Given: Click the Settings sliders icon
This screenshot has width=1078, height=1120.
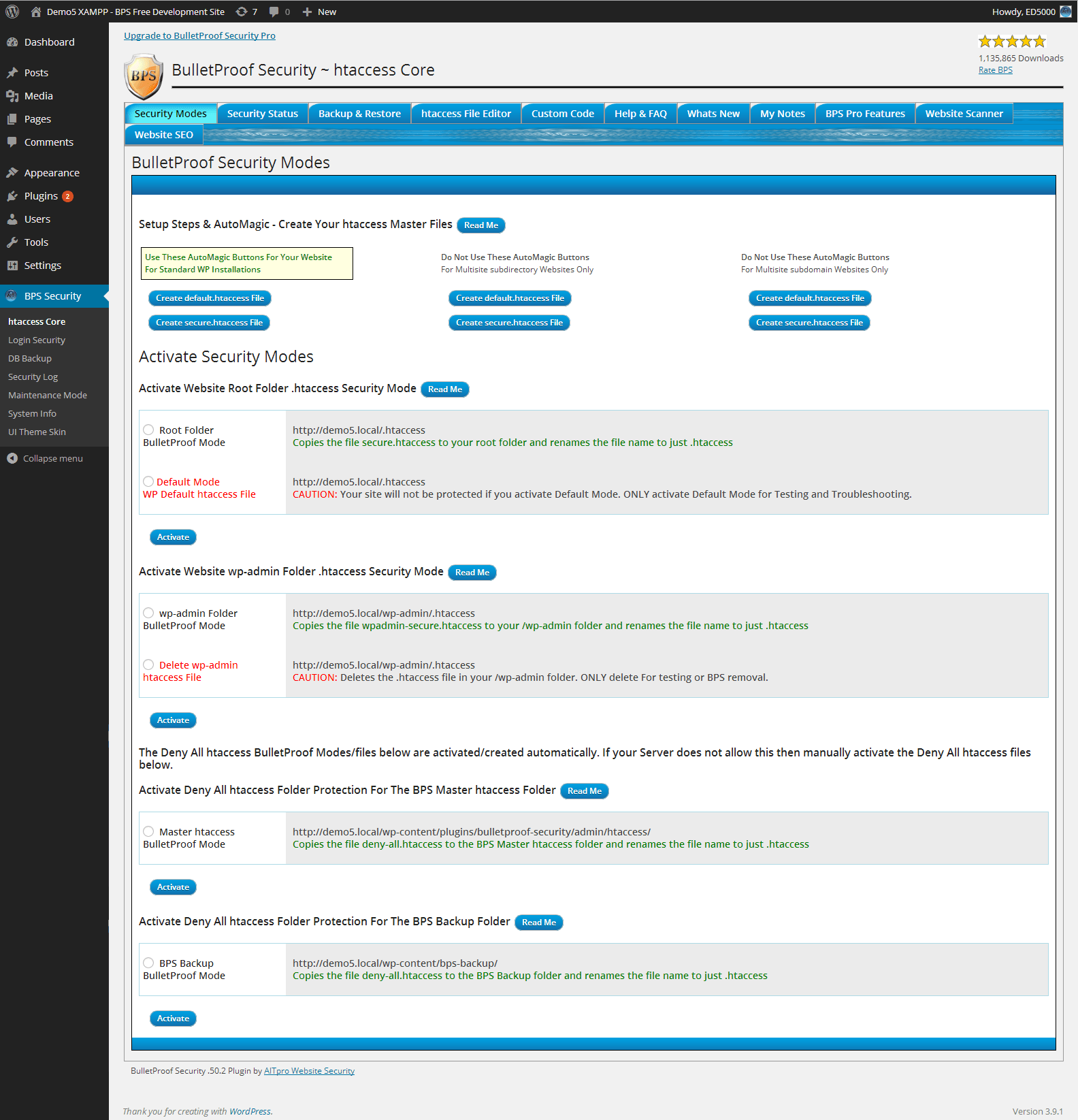Looking at the screenshot, I should [x=12, y=266].
